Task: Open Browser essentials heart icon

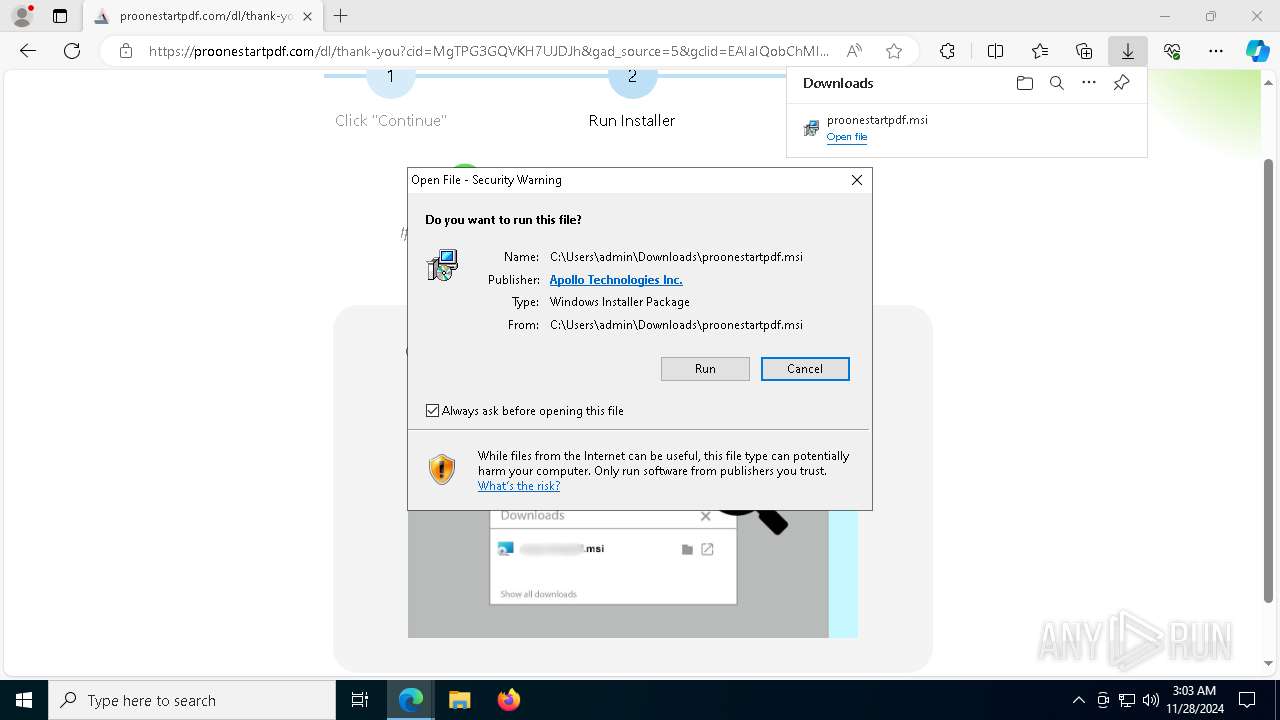Action: pos(1172,51)
